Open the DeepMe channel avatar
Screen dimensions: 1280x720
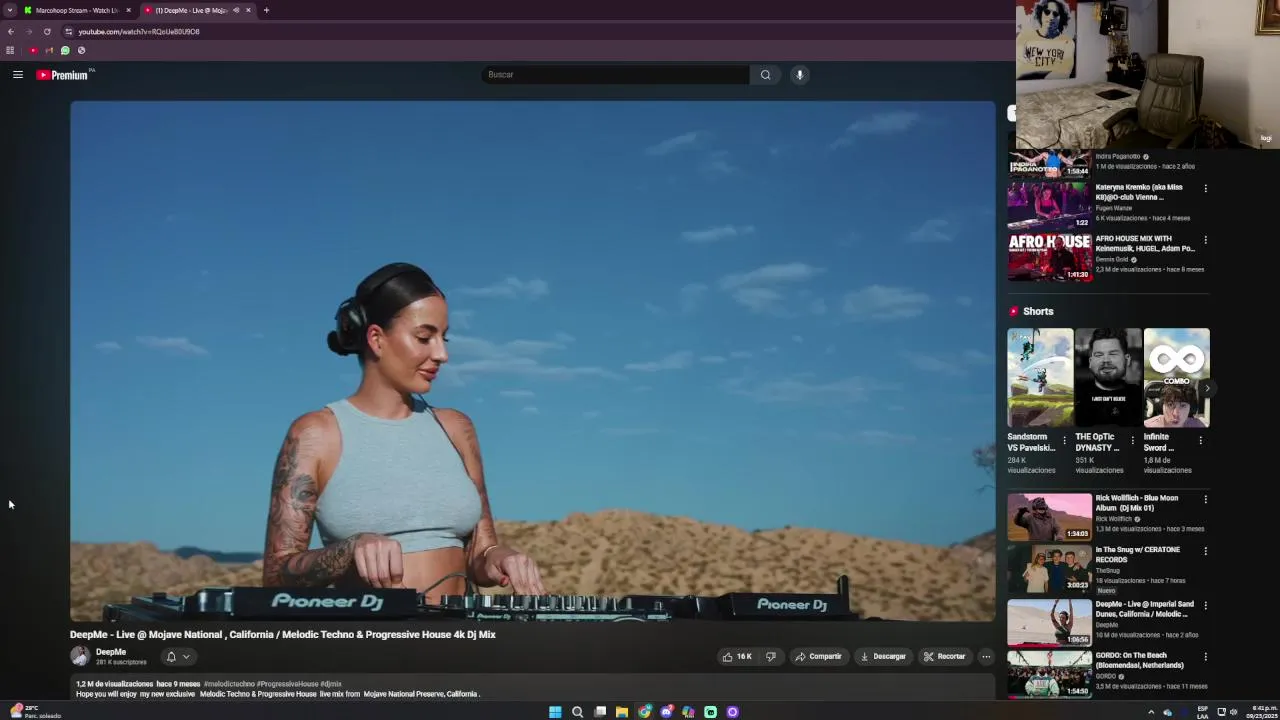pos(80,656)
